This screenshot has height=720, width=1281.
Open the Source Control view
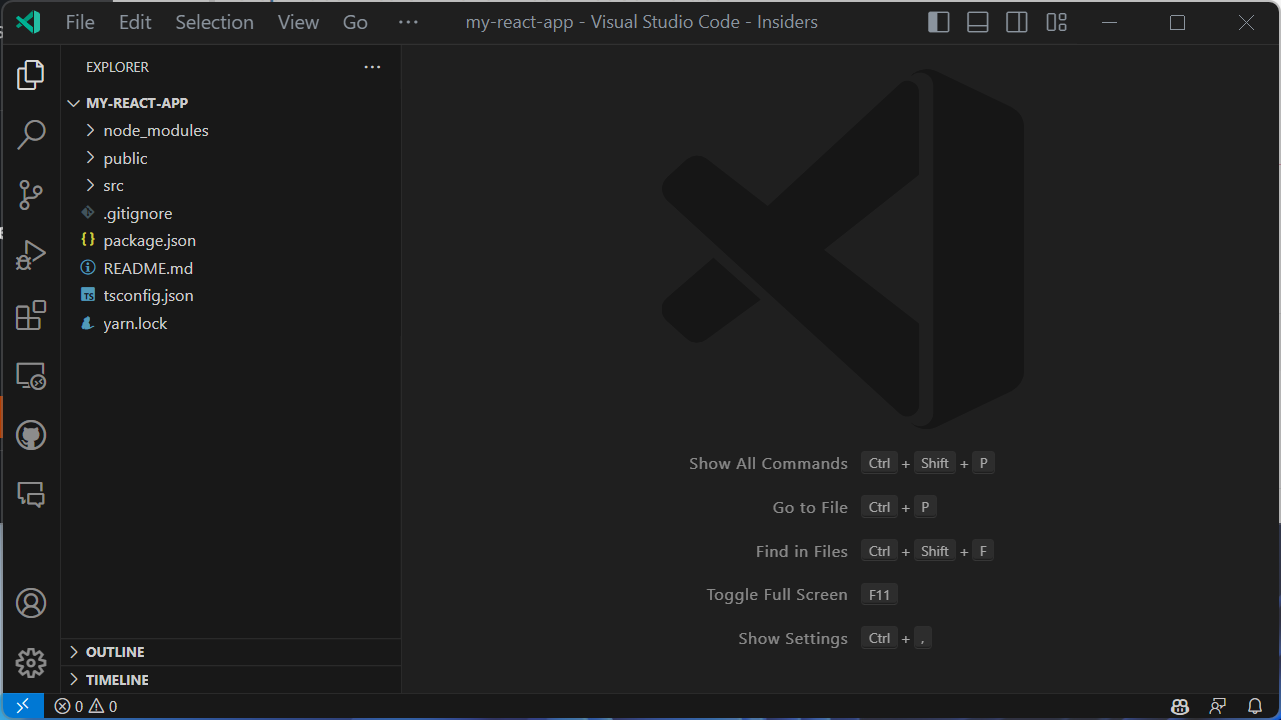tap(31, 195)
